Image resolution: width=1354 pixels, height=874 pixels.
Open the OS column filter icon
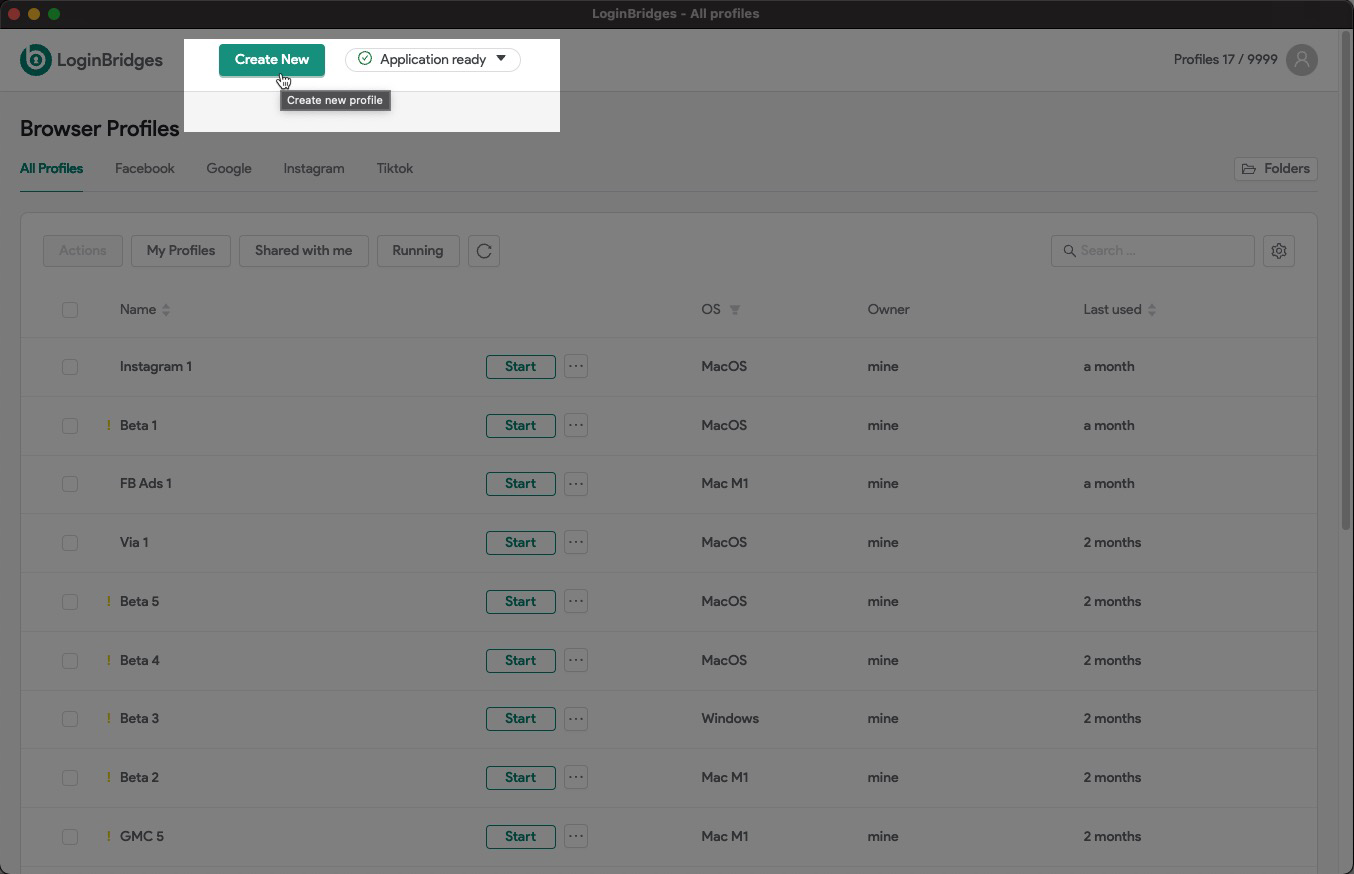[735, 310]
